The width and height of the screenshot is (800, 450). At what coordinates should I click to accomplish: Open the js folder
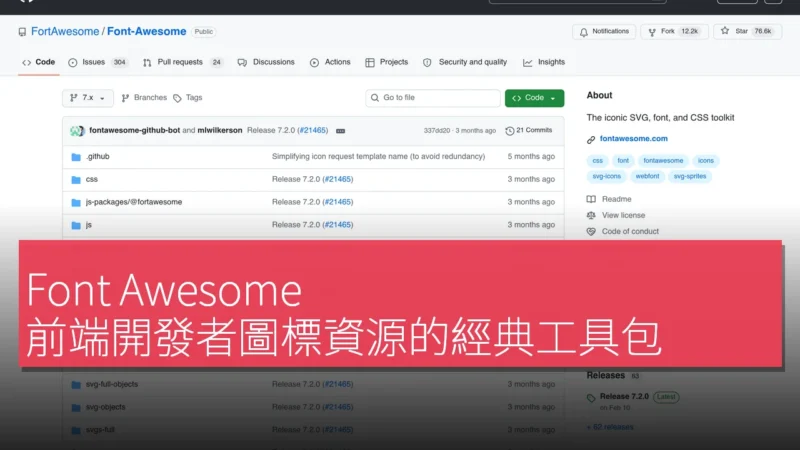coord(89,225)
